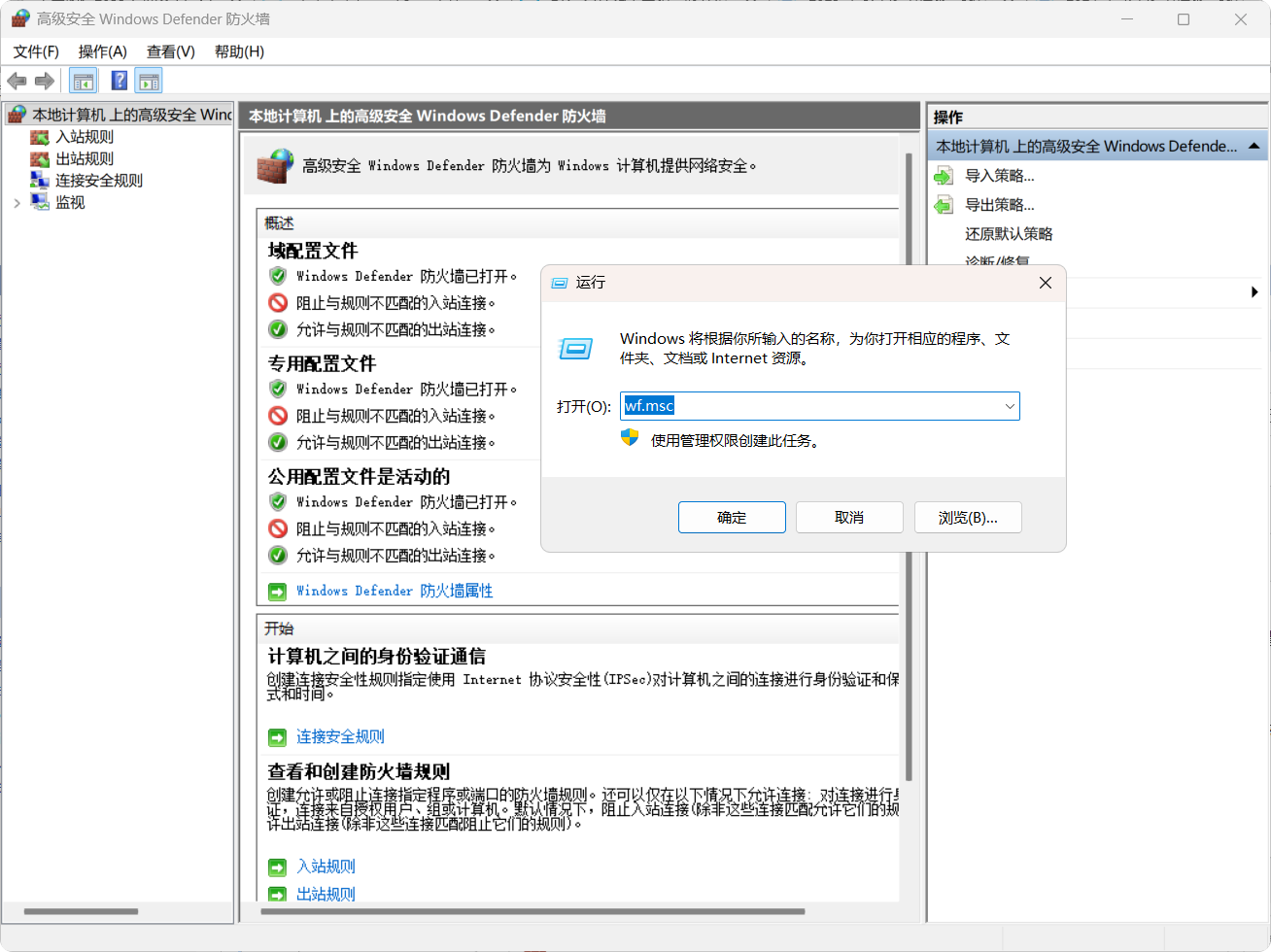1271x952 pixels.
Task: Open the 出站规则 link in main pane
Action: click(326, 894)
